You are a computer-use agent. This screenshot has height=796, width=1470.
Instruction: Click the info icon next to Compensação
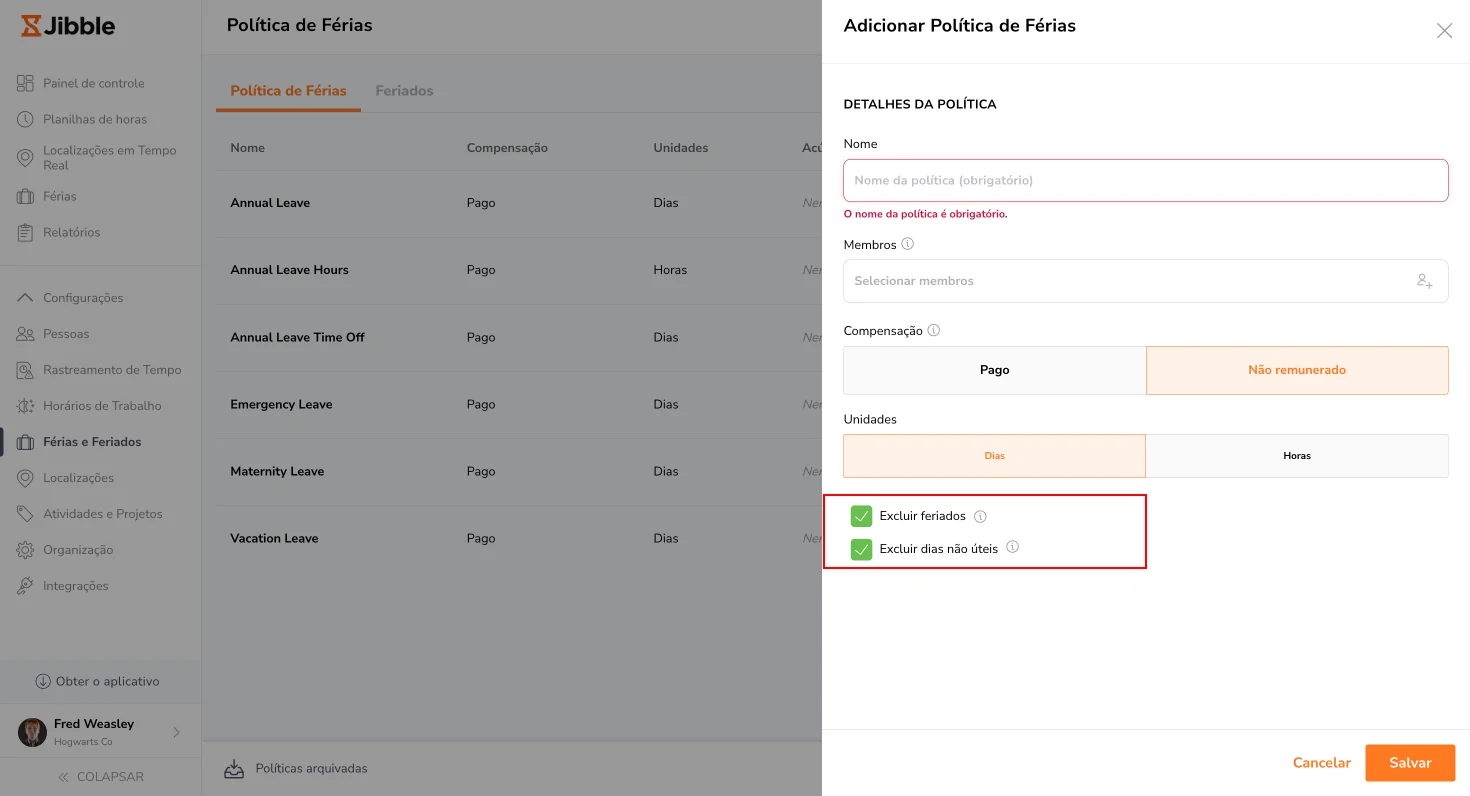click(x=934, y=330)
